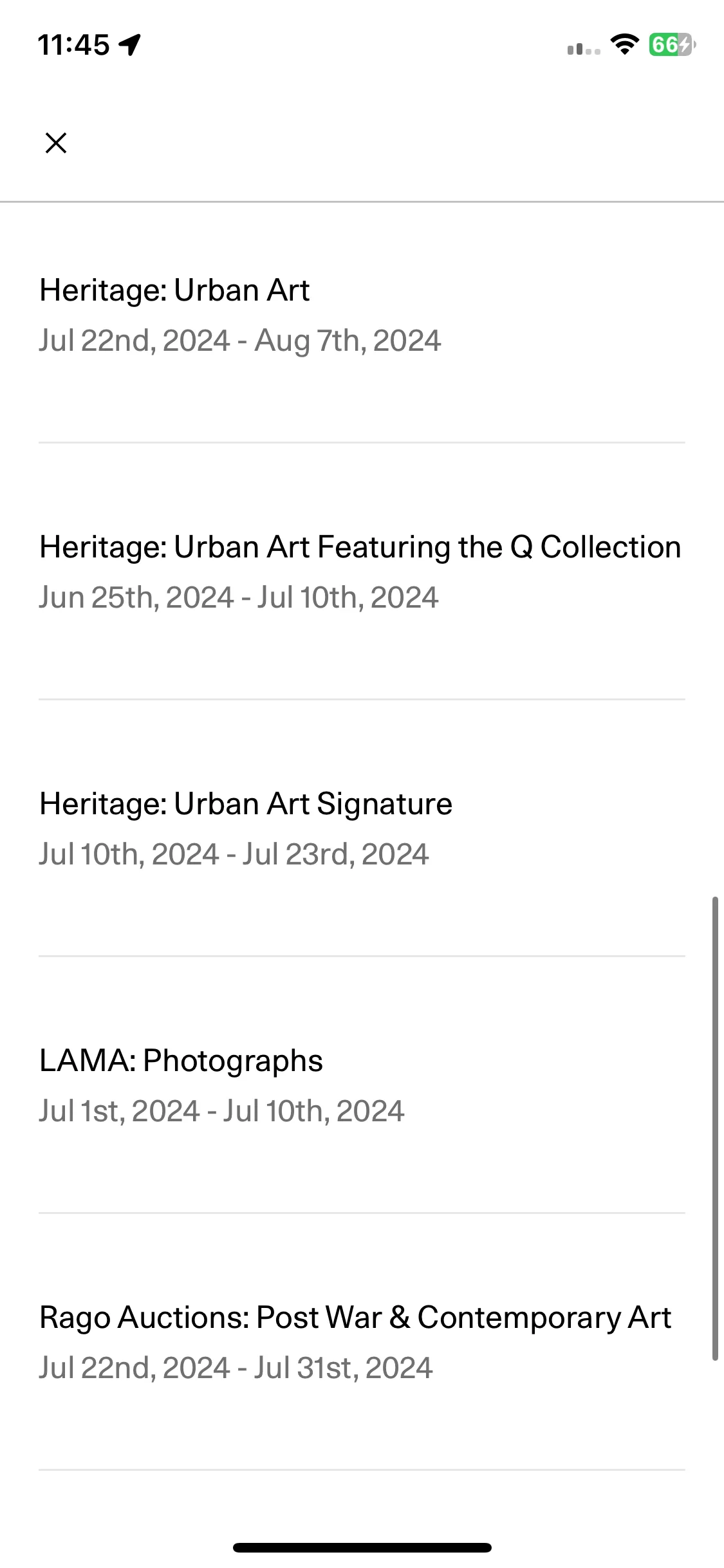Click the divider line under the header

(x=362, y=201)
